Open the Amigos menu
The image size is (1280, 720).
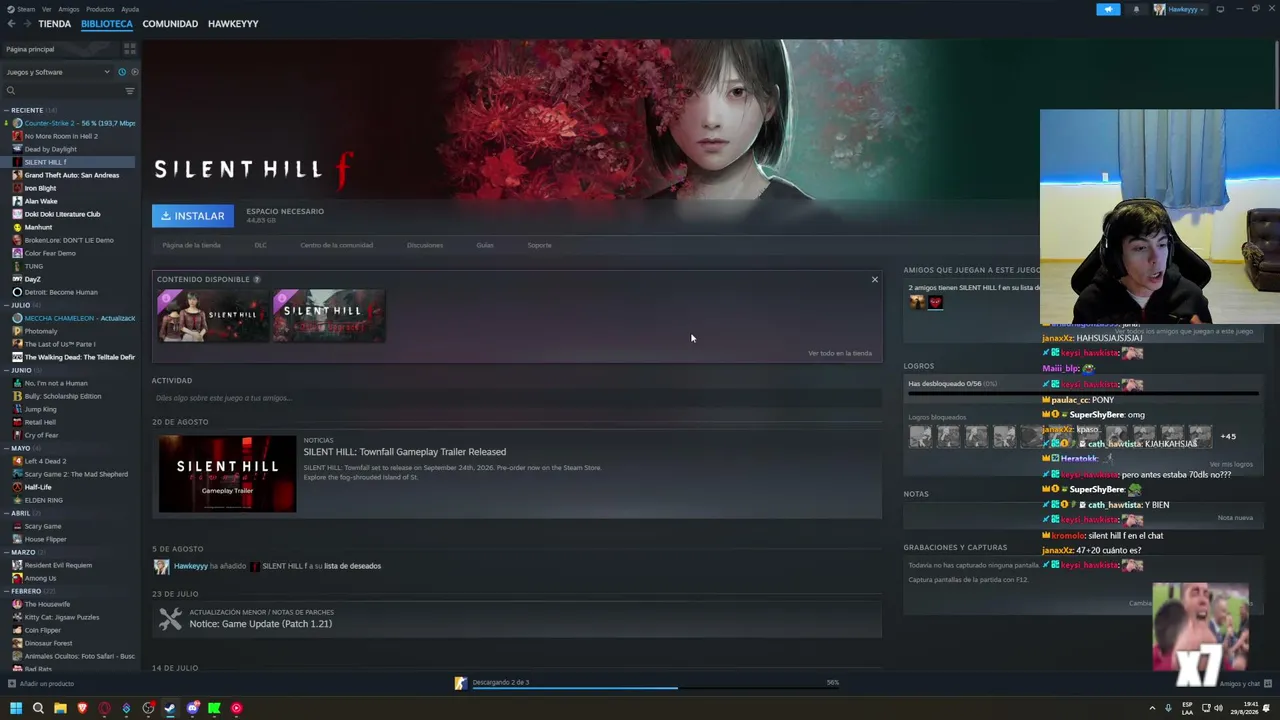pyautogui.click(x=68, y=9)
